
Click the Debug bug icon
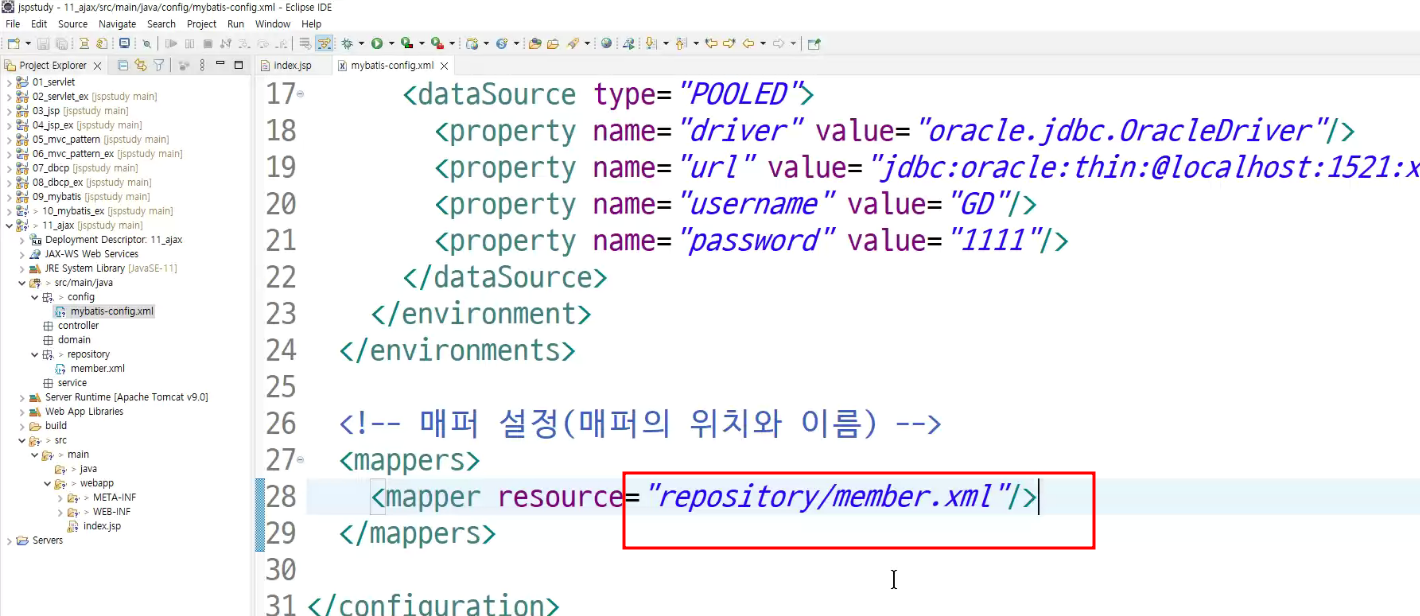point(347,44)
